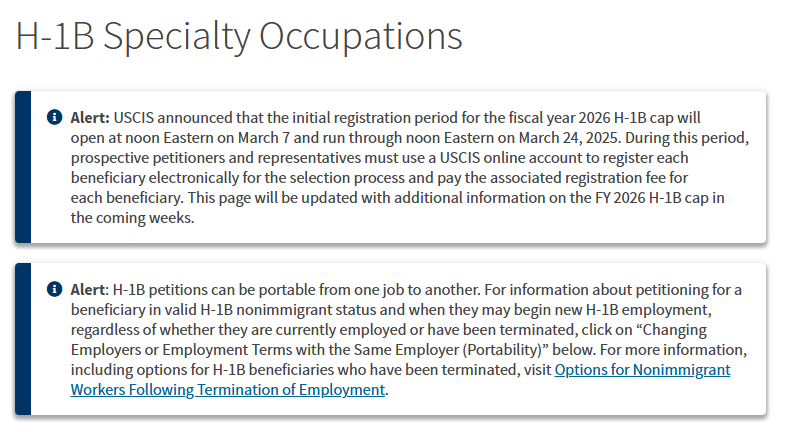The width and height of the screenshot is (791, 432).
Task: Click the 'registration fee' phrase in the first alert
Action: [615, 178]
